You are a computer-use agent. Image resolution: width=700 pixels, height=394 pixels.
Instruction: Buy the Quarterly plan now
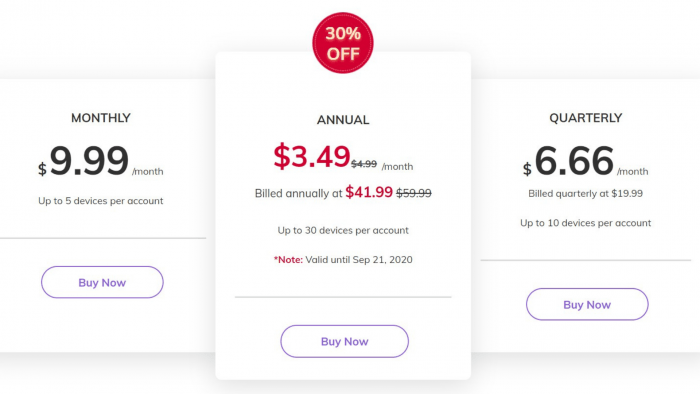pos(587,304)
